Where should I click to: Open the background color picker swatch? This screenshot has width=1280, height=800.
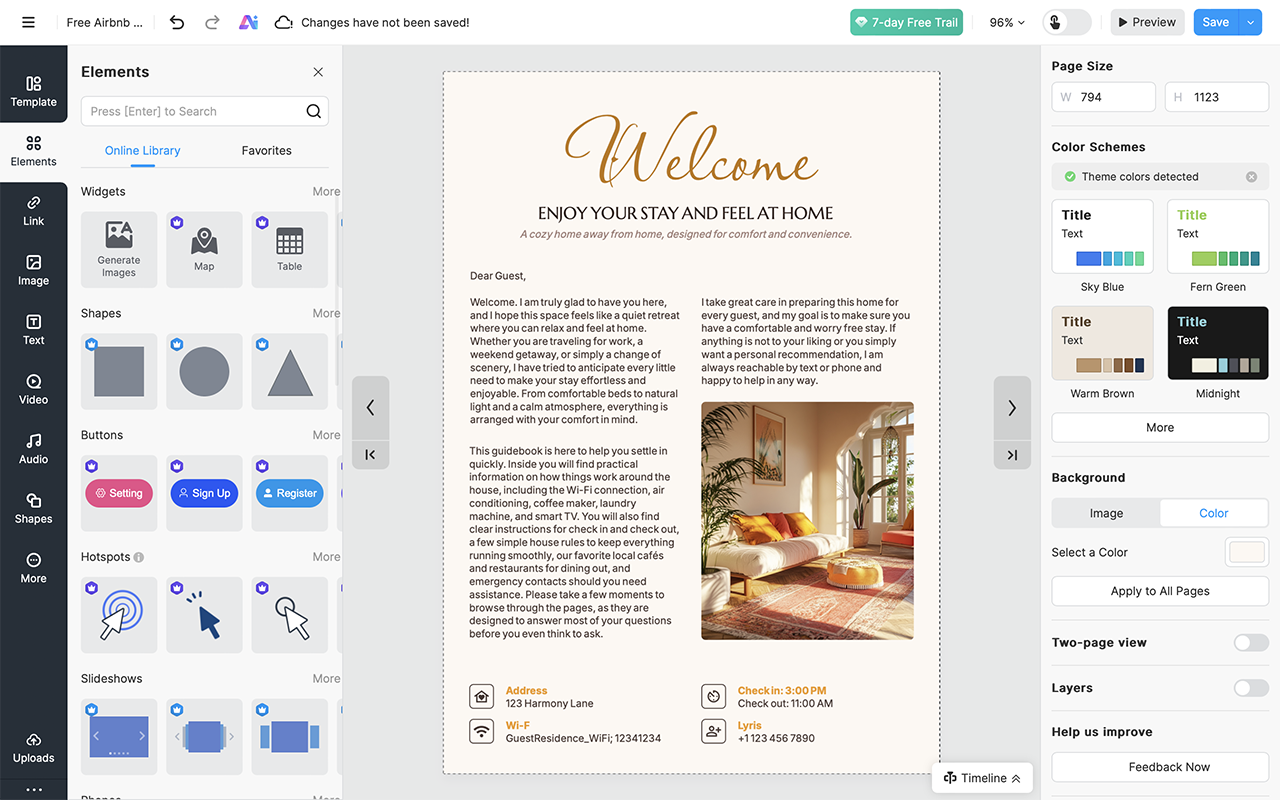click(1248, 552)
